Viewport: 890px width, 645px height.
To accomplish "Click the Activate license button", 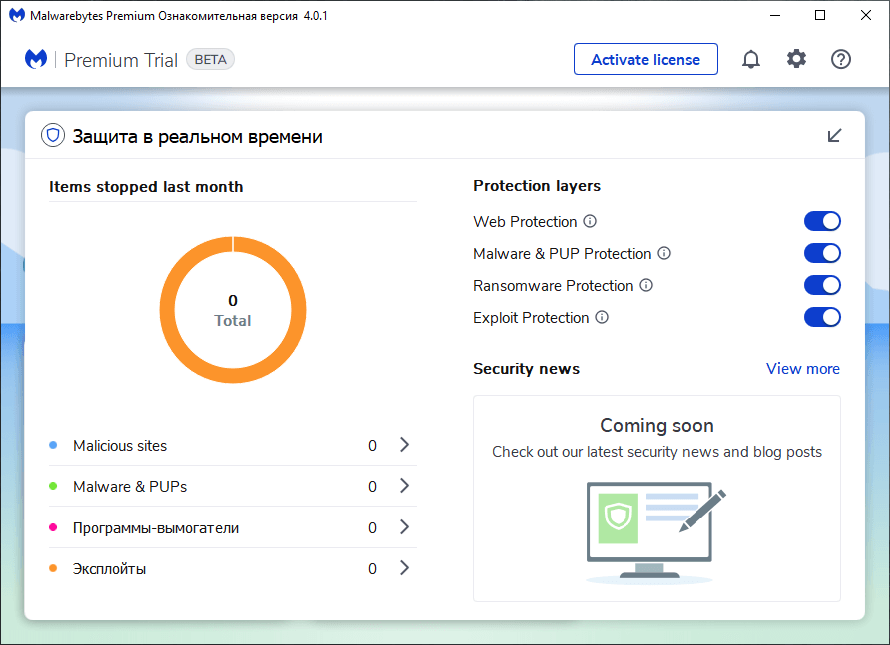I will coord(645,59).
